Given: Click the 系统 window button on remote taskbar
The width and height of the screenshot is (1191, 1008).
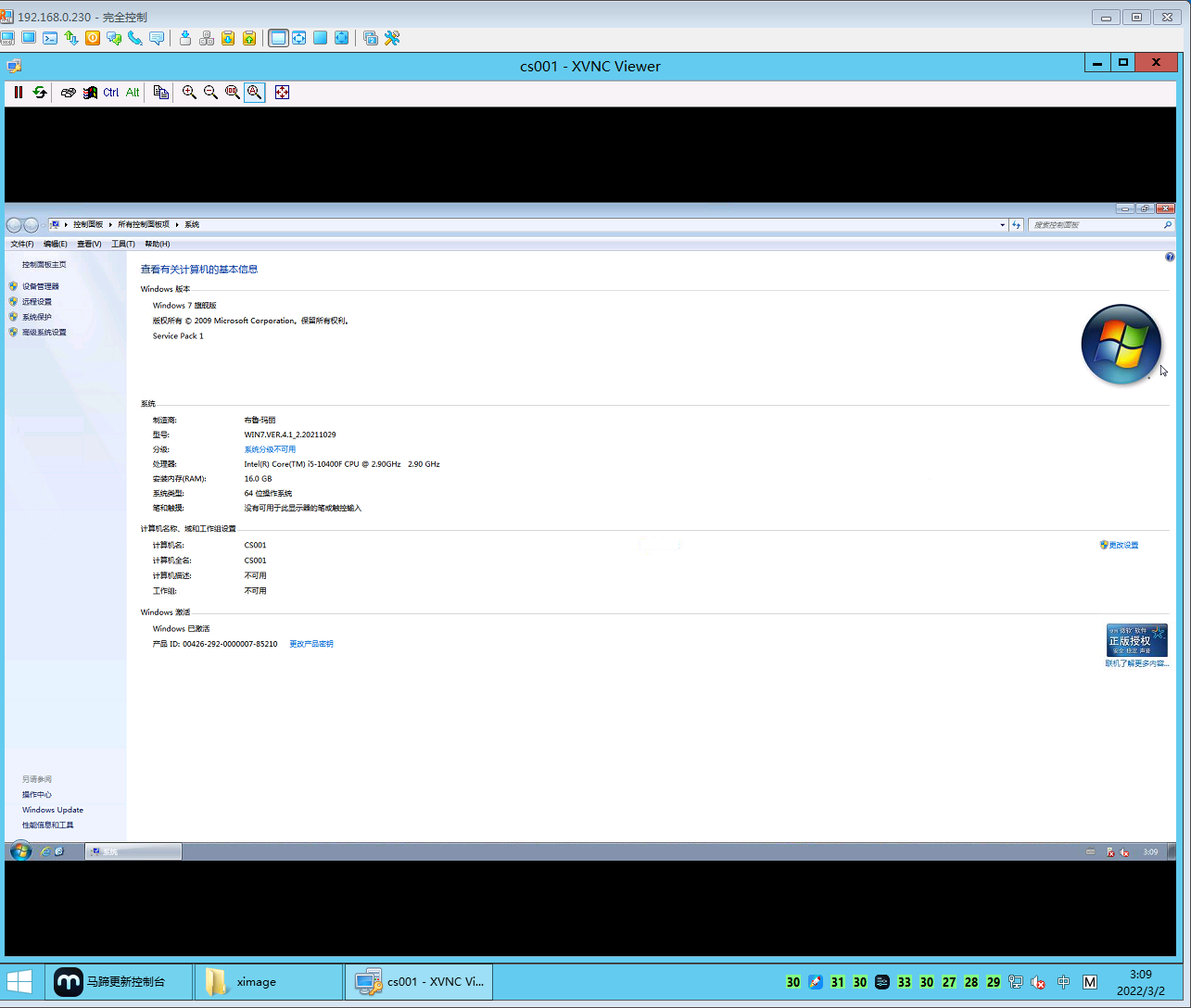Looking at the screenshot, I should 133,851.
